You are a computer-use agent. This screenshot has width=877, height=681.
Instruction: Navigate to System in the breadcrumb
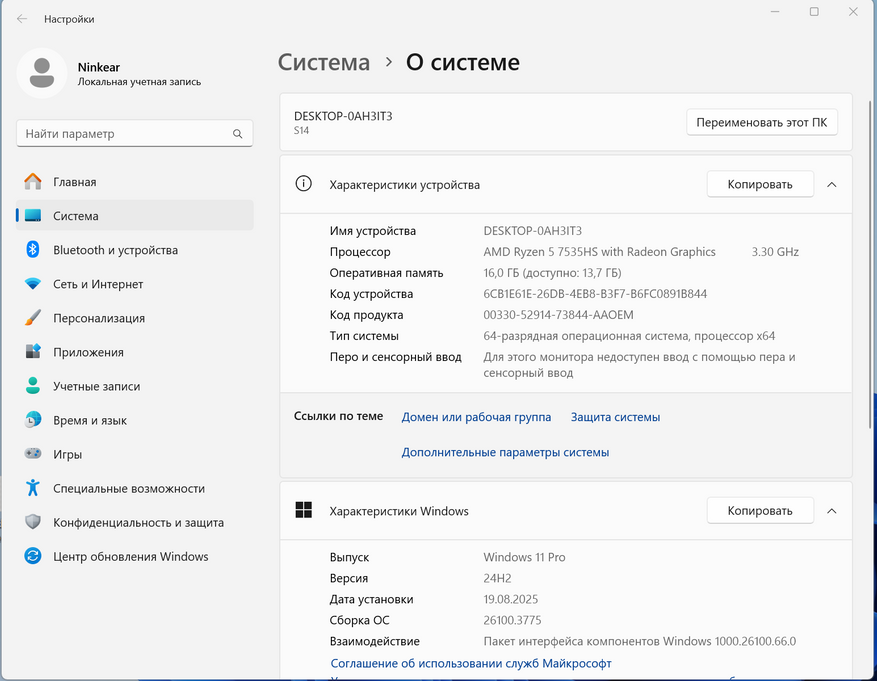[x=324, y=62]
